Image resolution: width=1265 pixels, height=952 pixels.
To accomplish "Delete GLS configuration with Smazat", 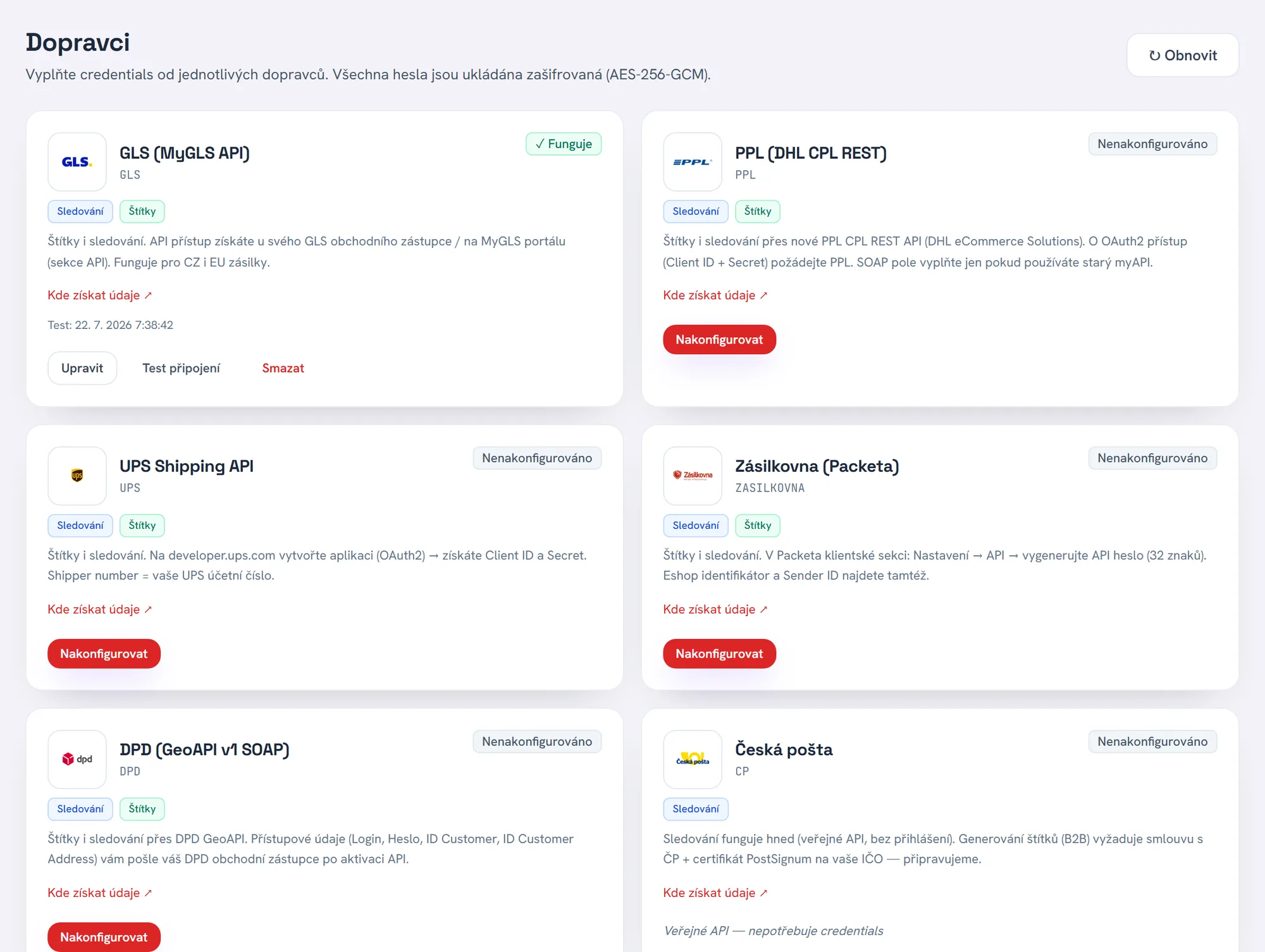I will tap(283, 368).
